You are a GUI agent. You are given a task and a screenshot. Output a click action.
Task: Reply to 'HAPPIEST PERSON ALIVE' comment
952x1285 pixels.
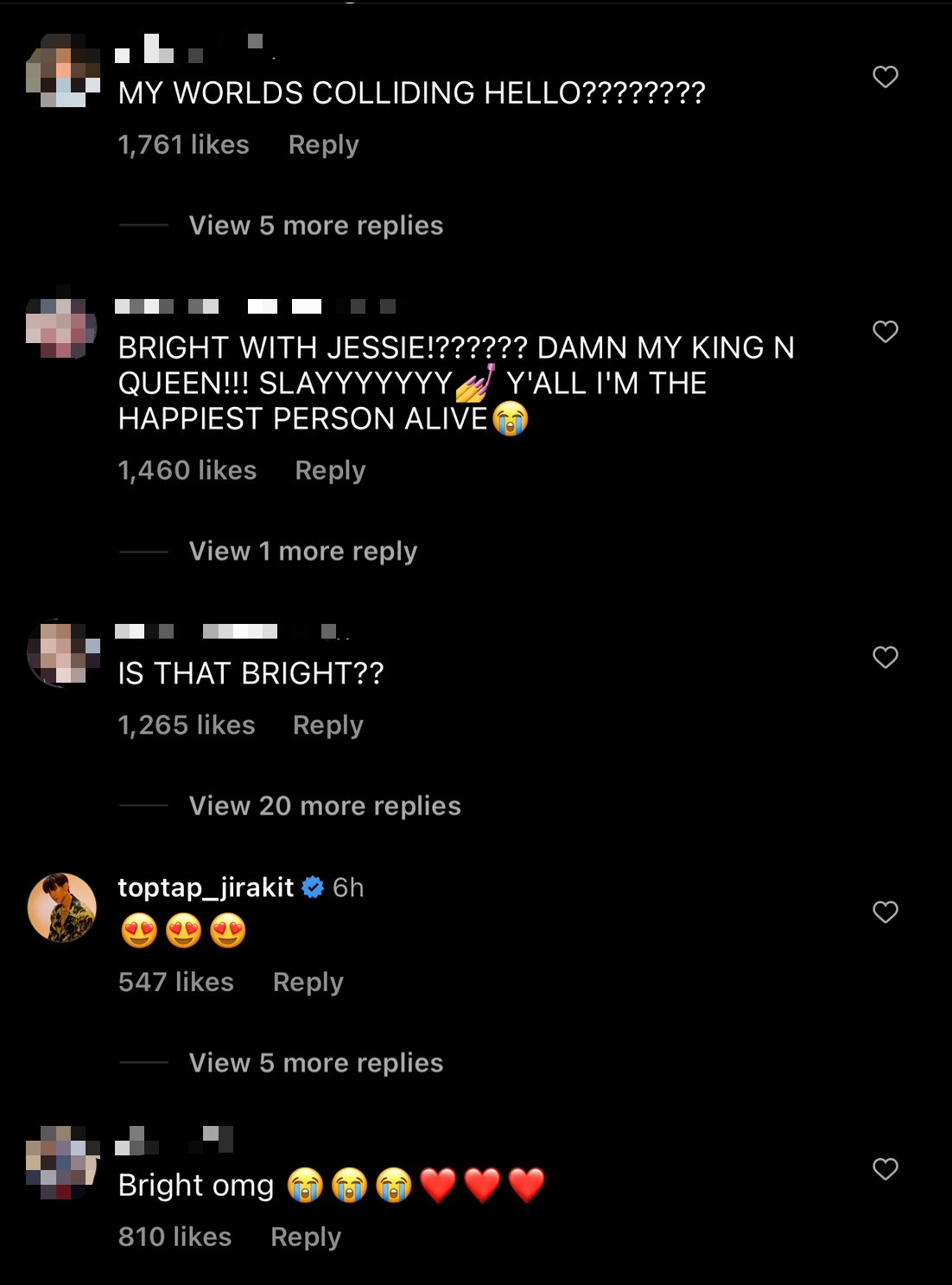click(x=330, y=471)
